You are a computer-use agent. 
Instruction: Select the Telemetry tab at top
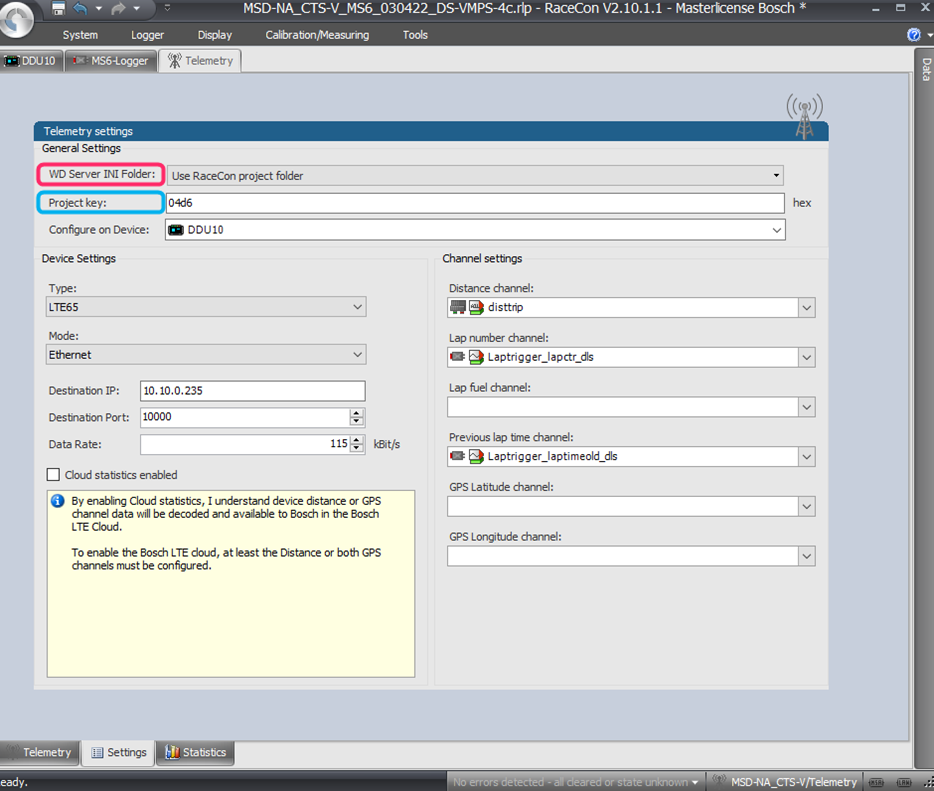tap(200, 60)
